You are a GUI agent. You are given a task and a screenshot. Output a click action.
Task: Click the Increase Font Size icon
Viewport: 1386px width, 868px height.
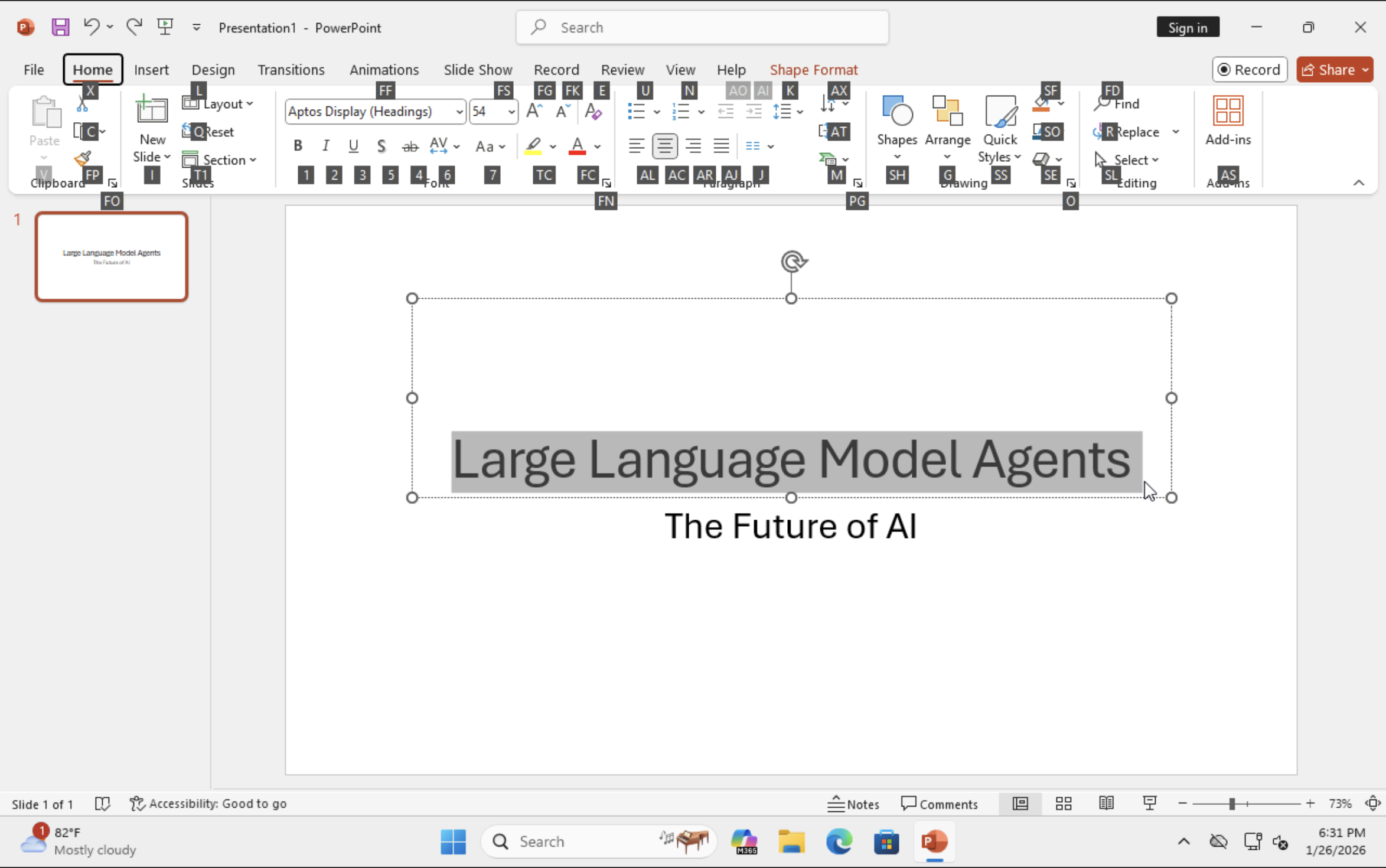coord(534,111)
